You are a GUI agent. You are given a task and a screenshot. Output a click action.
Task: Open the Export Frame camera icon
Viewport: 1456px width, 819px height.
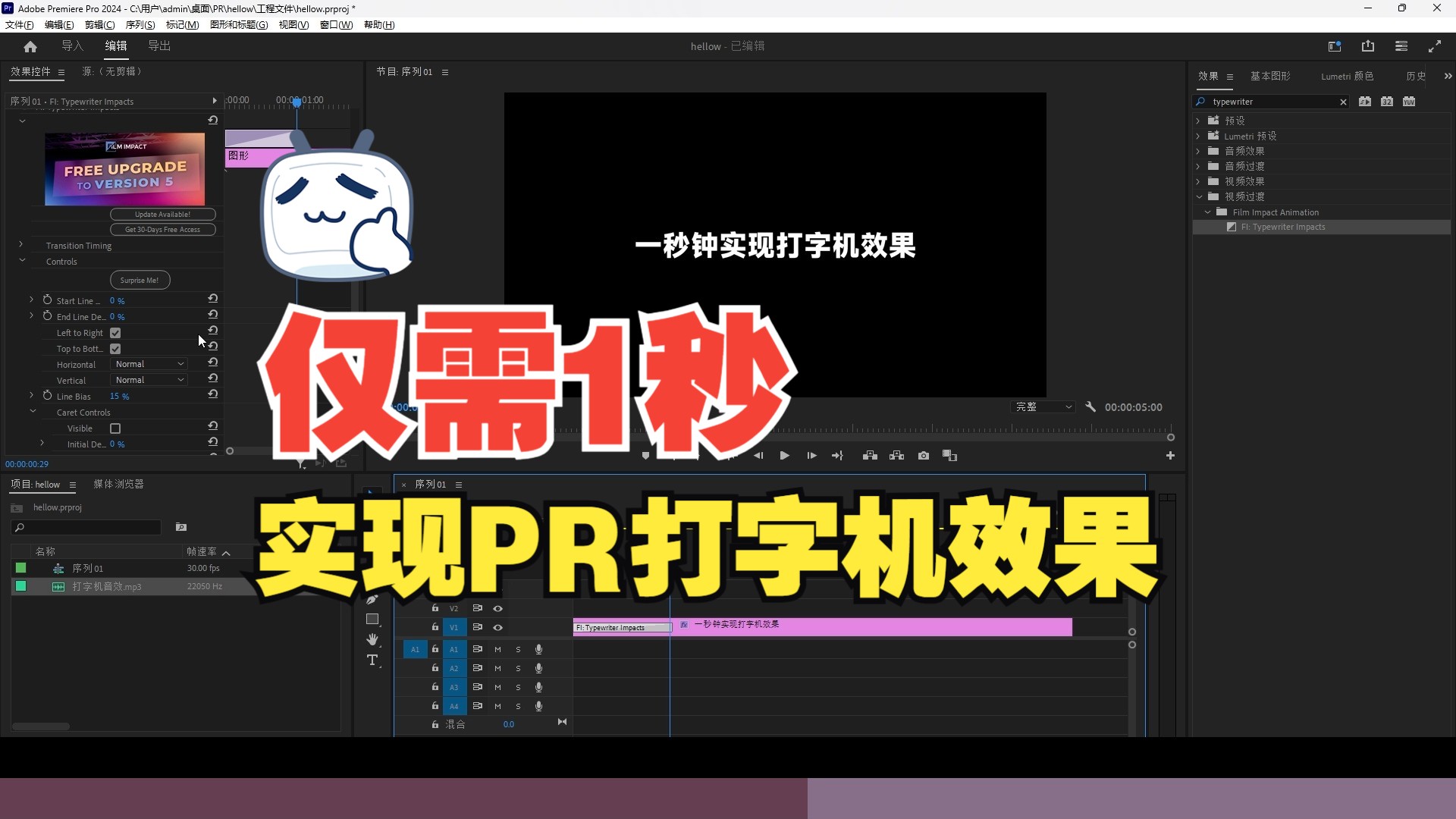pos(923,455)
